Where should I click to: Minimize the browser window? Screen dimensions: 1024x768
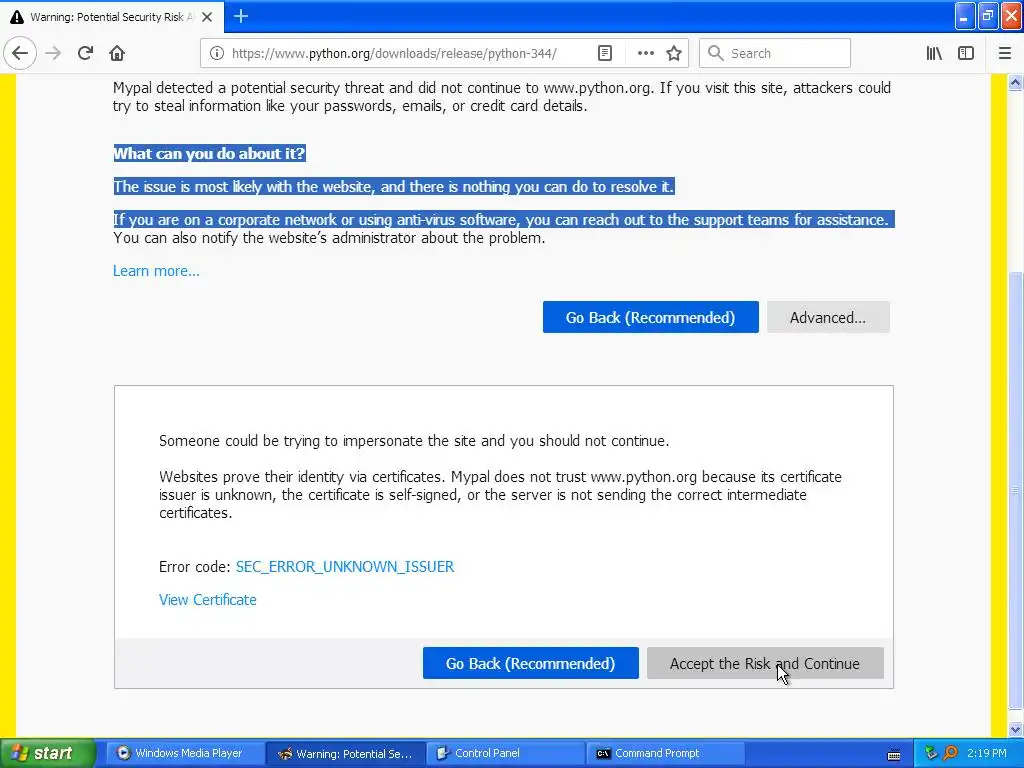tap(965, 16)
